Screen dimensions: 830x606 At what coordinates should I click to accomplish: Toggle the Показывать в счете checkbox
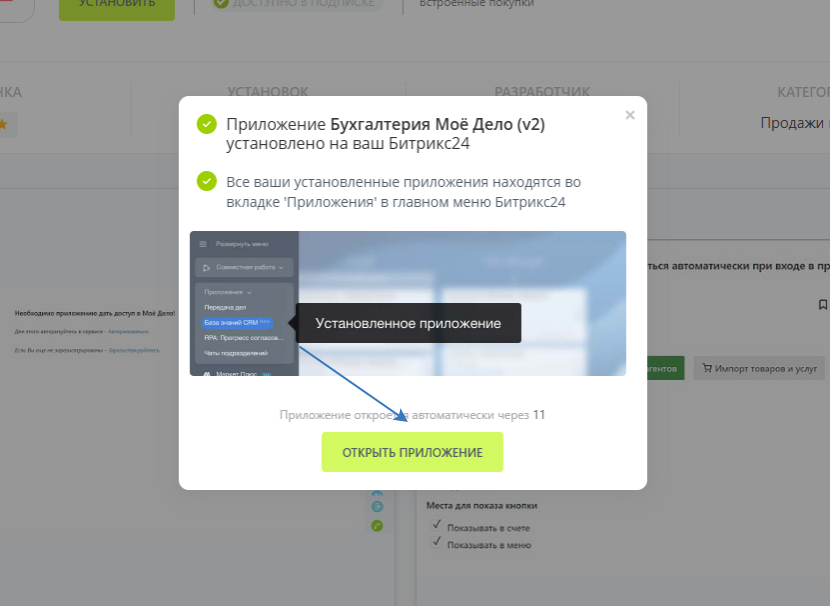pyautogui.click(x=437, y=524)
